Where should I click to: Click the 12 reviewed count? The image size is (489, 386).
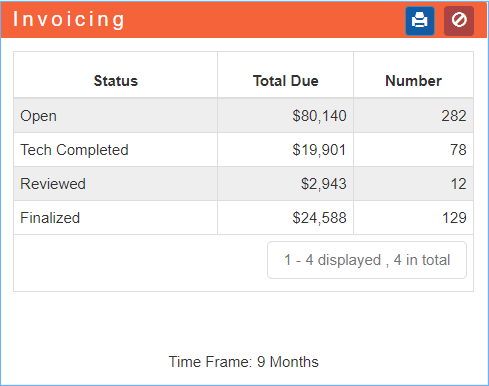459,184
